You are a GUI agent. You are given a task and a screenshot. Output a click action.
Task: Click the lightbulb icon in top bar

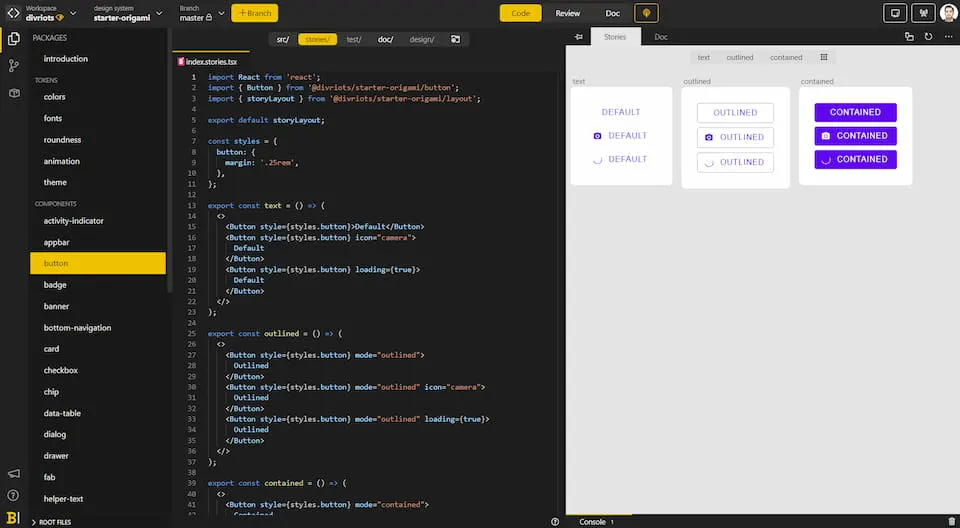(646, 13)
